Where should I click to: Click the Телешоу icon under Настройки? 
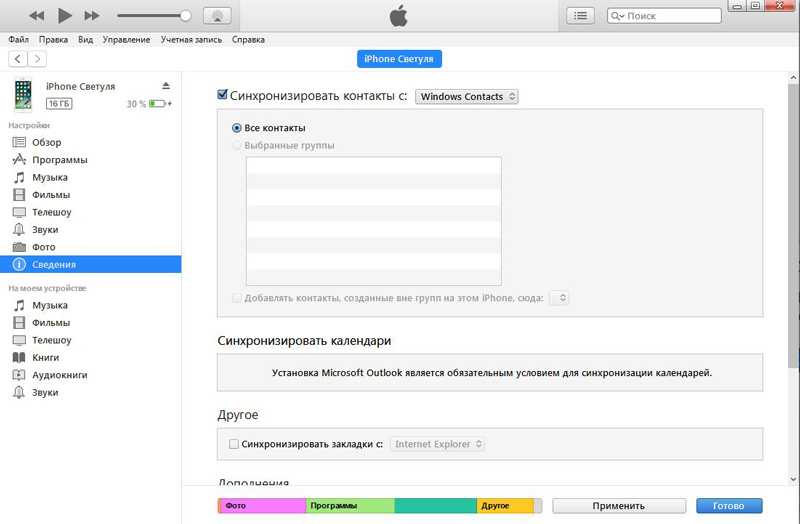(x=19, y=212)
